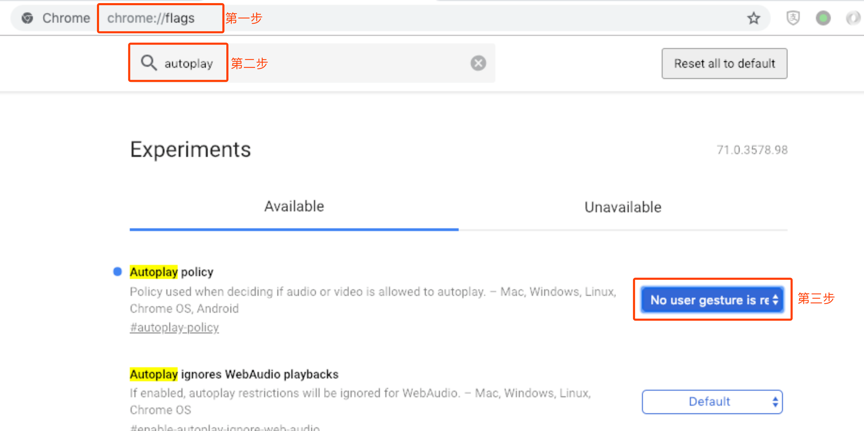Click the green circle extension icon

pyautogui.click(x=823, y=18)
